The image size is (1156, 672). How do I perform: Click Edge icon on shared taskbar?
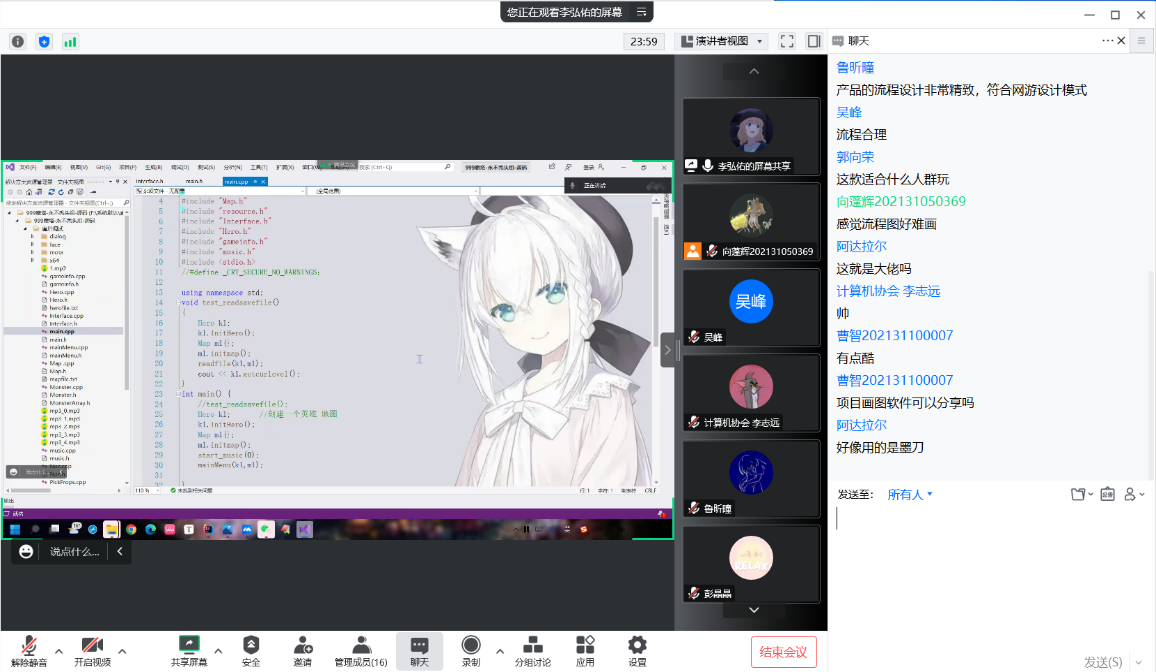click(x=150, y=529)
